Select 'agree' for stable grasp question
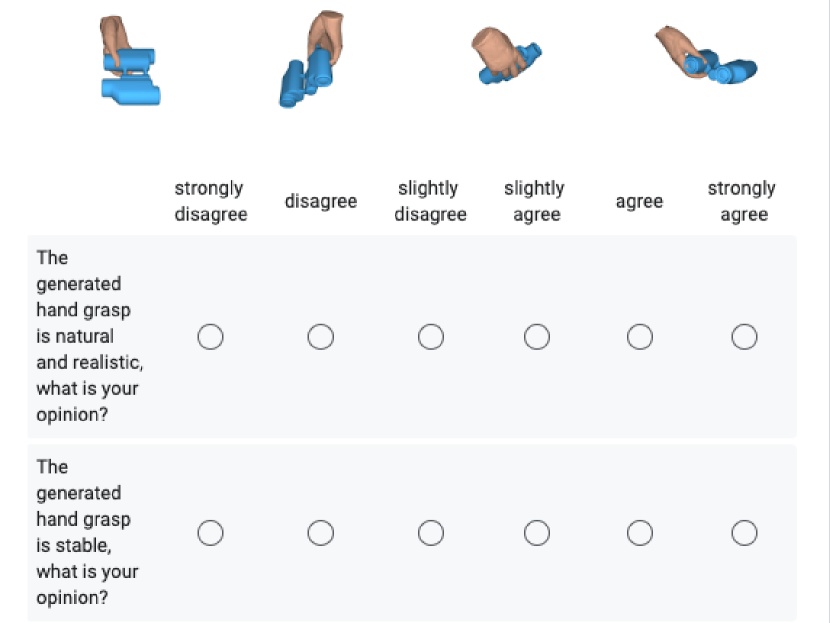The image size is (830, 623). [x=639, y=532]
